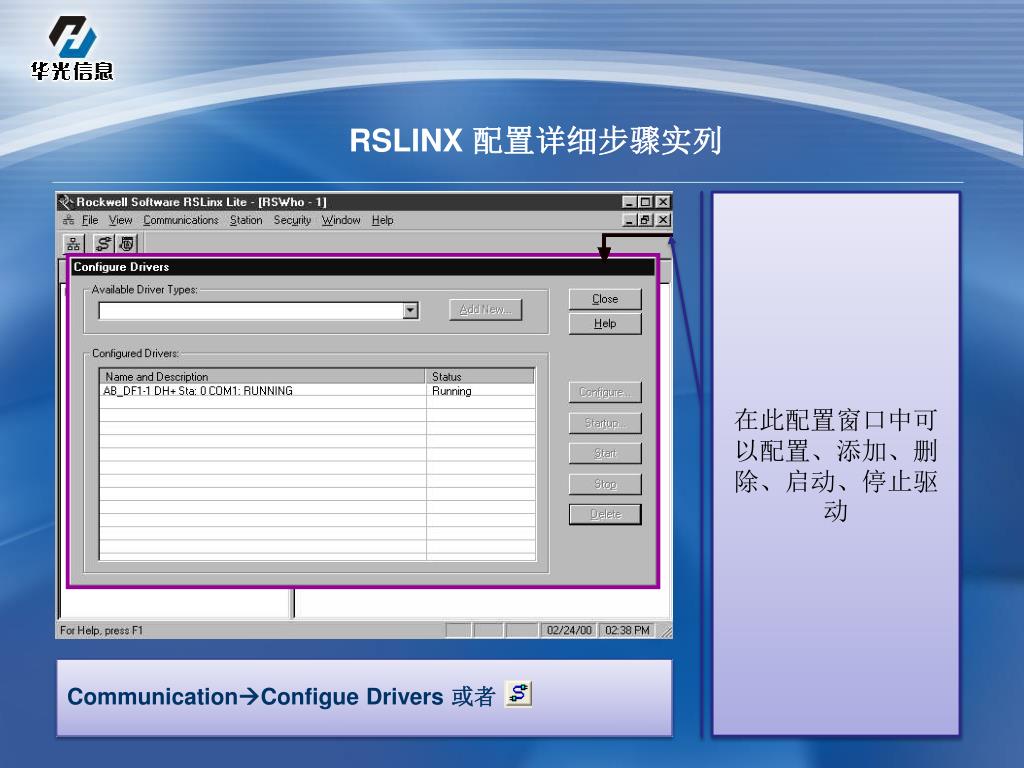This screenshot has height=768, width=1024.
Task: Open the Window menu
Action: pos(341,220)
